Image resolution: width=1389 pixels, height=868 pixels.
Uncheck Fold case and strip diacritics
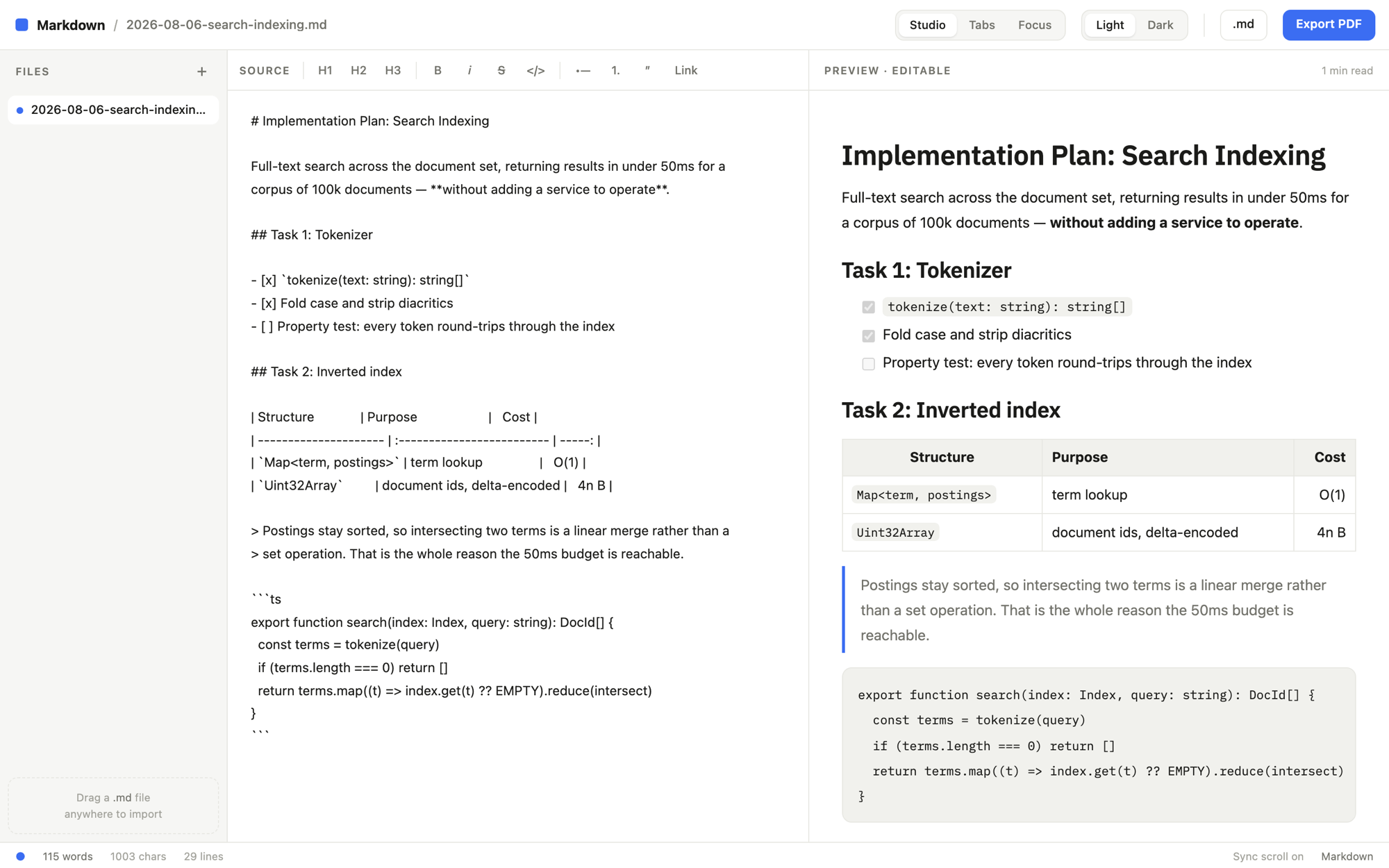868,335
